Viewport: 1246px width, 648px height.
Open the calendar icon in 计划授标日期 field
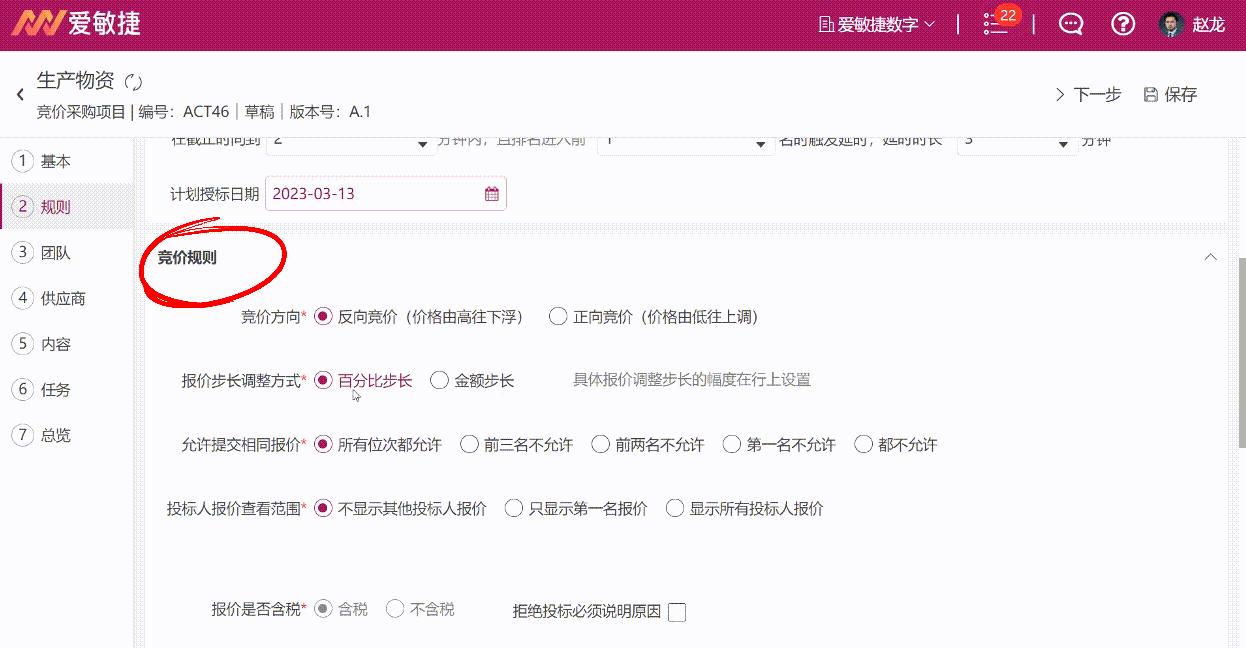click(491, 193)
